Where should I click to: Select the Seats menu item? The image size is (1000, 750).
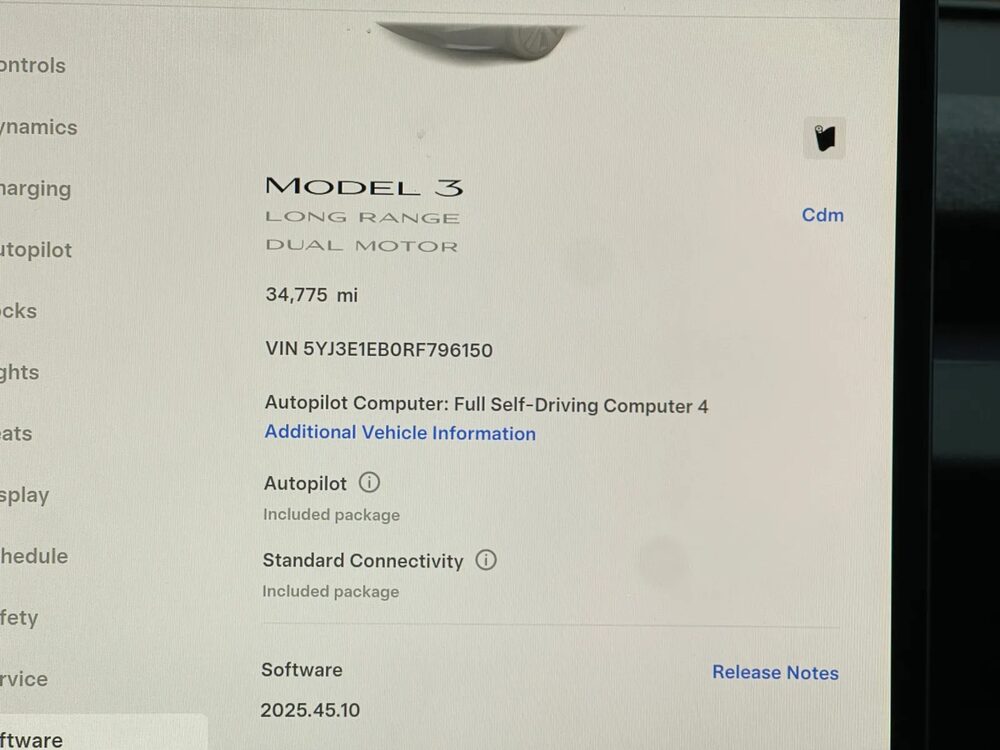[16, 434]
